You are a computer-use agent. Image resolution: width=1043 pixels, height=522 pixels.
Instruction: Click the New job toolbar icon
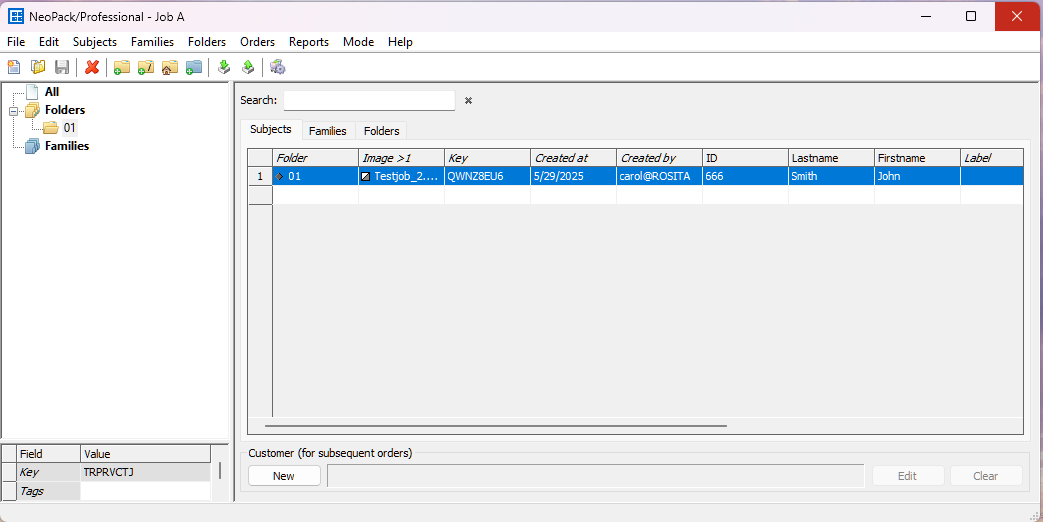click(x=13, y=66)
